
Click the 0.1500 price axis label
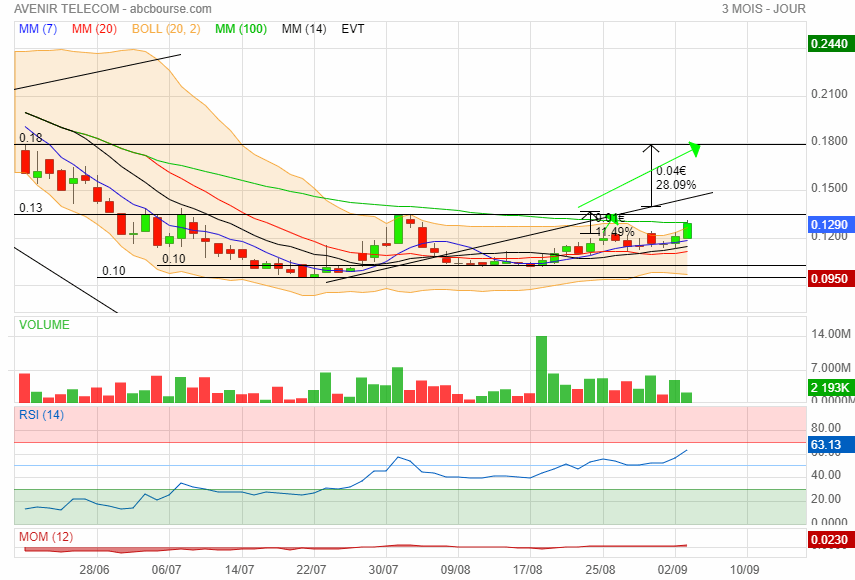point(829,188)
